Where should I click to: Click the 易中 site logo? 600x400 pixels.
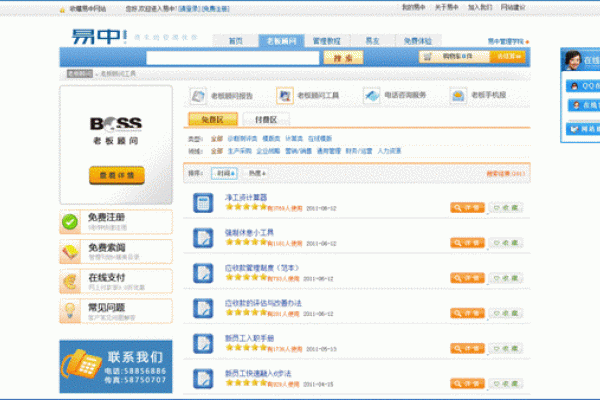point(99,37)
